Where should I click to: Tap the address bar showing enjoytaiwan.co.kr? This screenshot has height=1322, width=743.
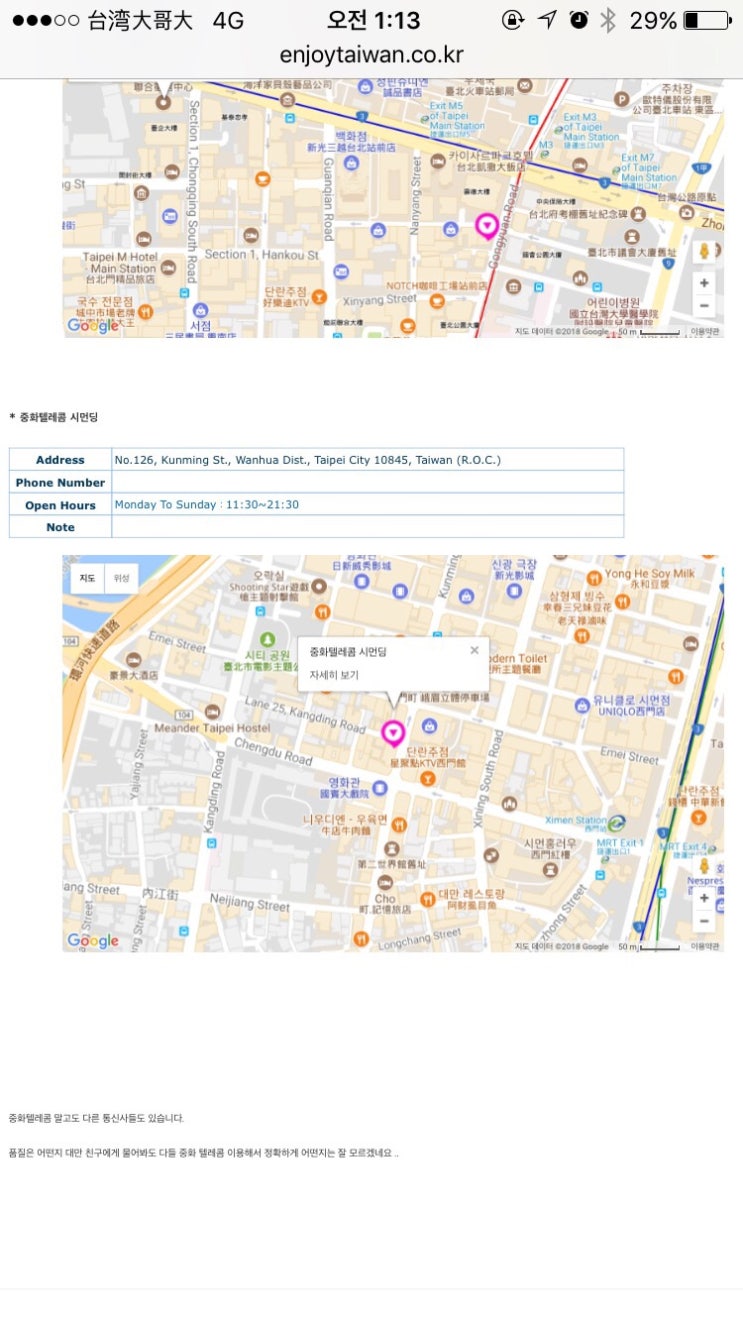point(371,54)
